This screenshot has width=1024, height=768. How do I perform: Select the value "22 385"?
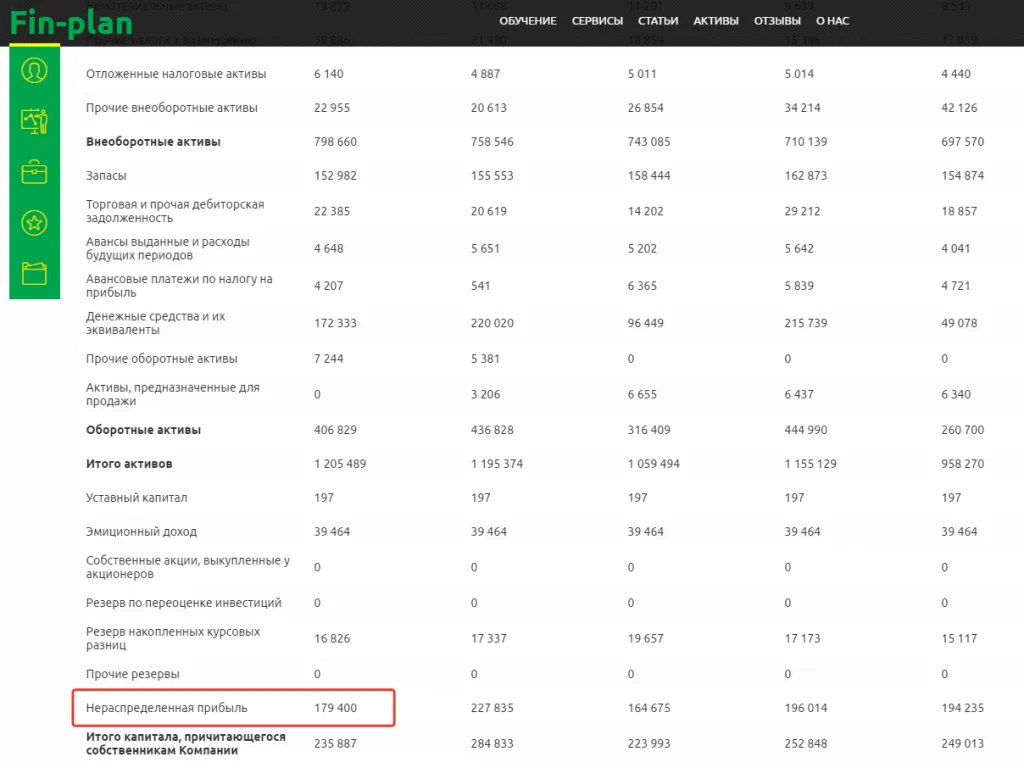[x=332, y=211]
